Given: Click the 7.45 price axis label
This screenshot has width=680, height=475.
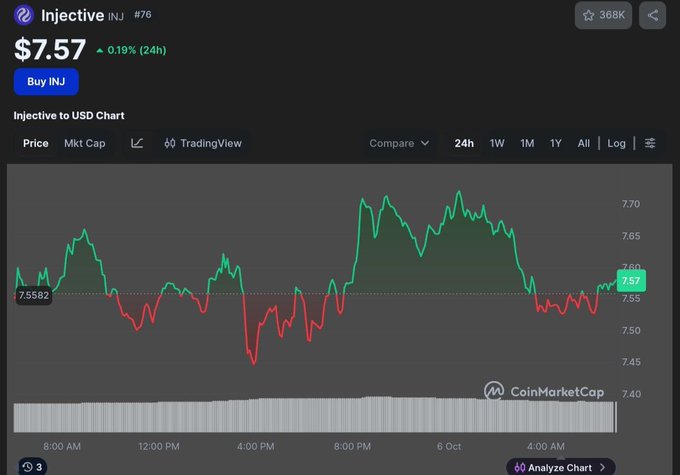Looking at the screenshot, I should click(x=631, y=362).
